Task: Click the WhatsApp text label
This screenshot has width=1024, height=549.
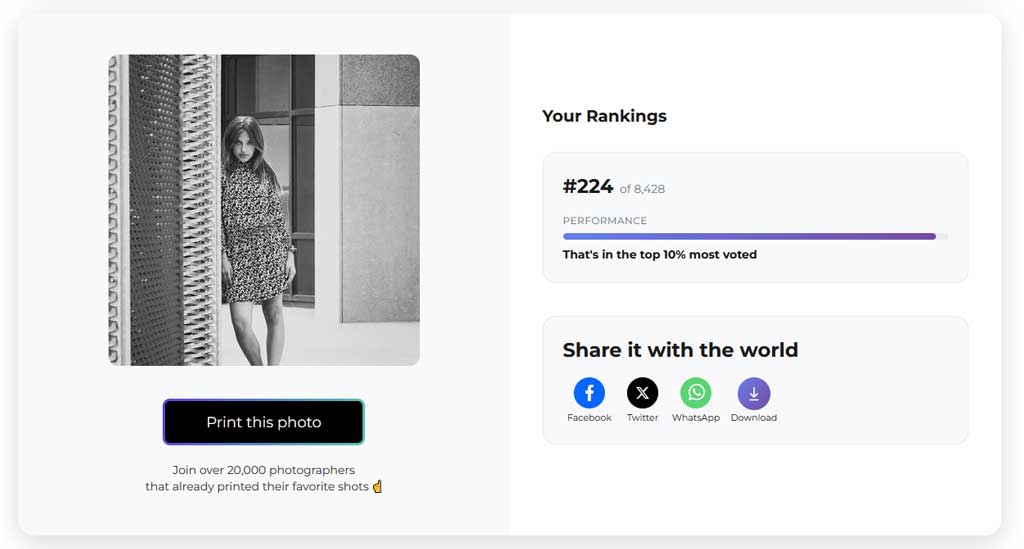Action: point(696,418)
